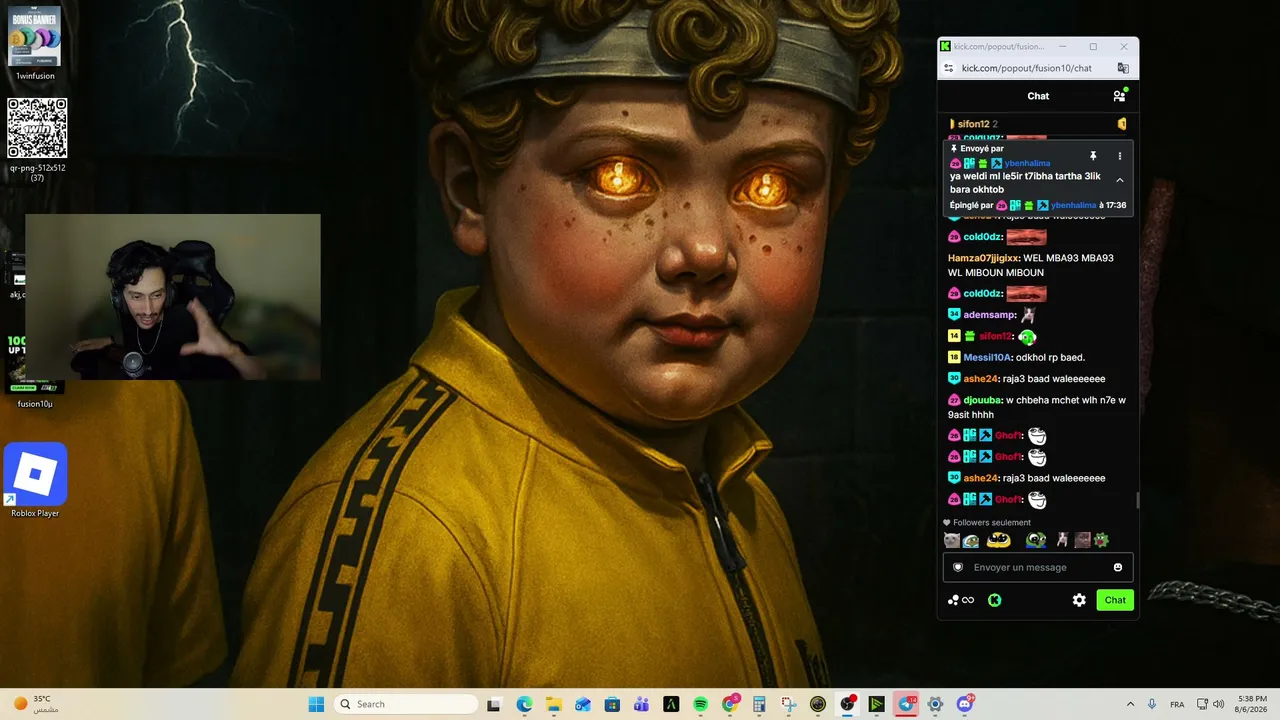This screenshot has width=1280, height=720.
Task: Insert the gray cat emote
Action: pos(952,540)
